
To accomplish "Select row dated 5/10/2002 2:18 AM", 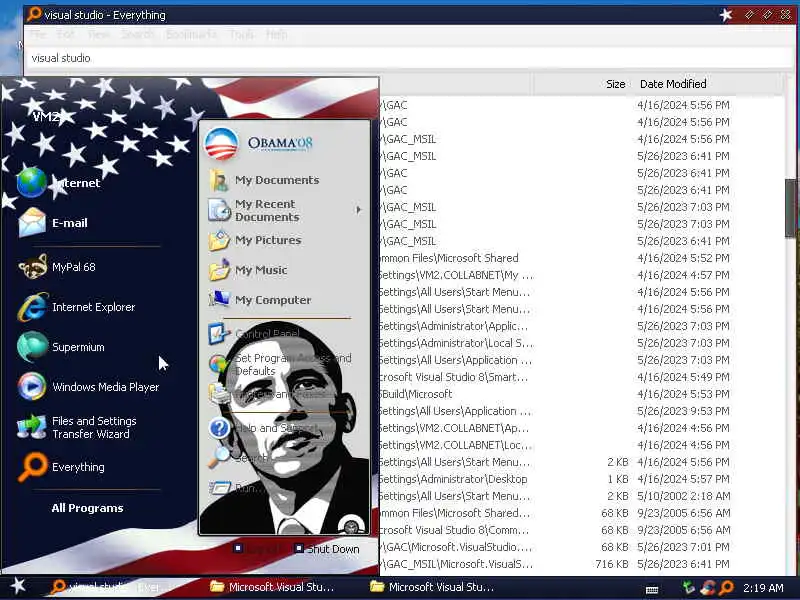I will (x=582, y=496).
